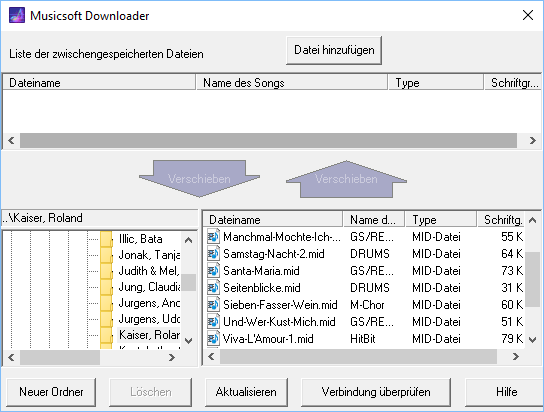Click the folder icon of Jurgens, And

(x=107, y=303)
